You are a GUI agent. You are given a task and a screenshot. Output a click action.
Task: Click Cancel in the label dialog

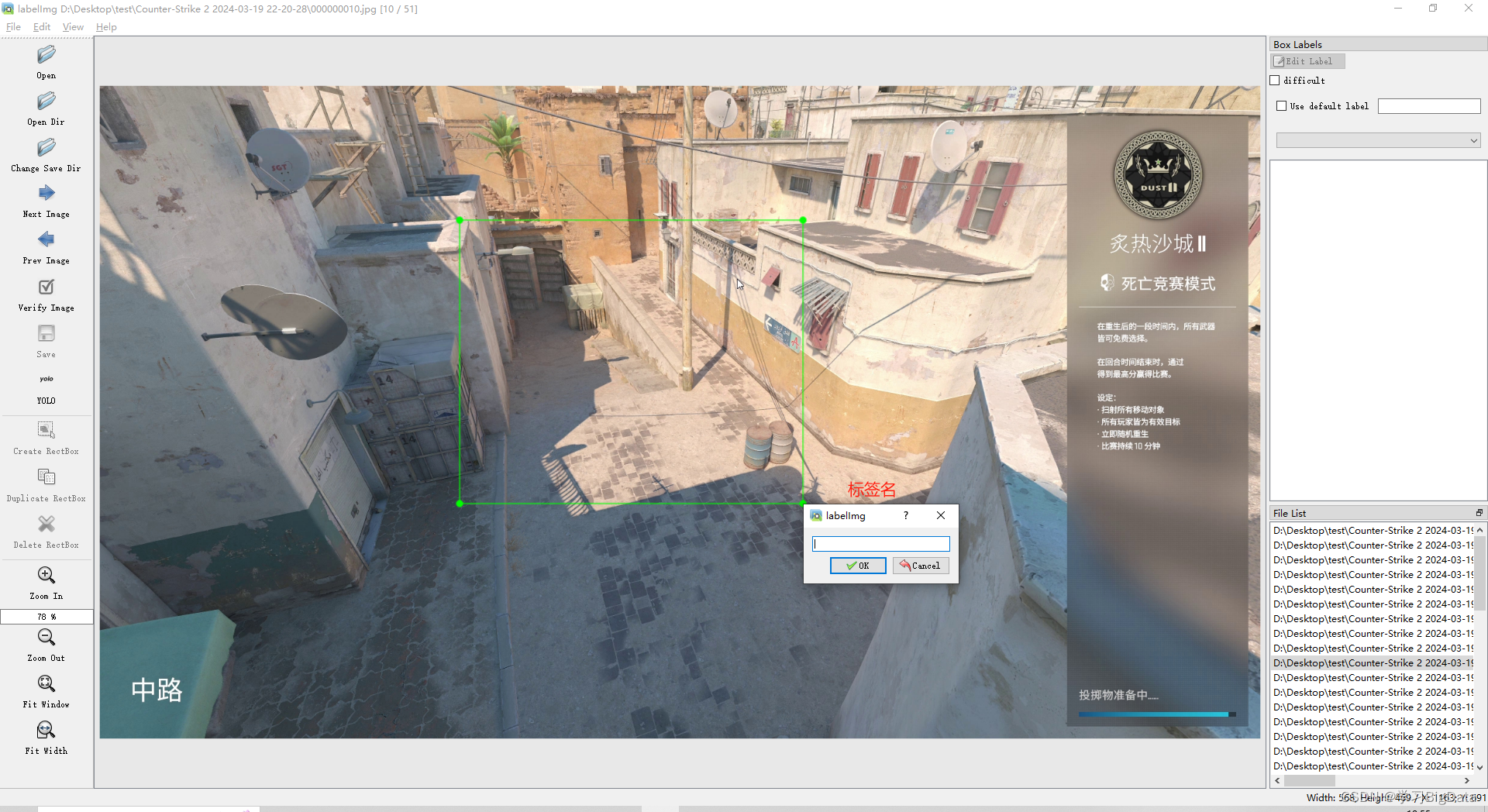921,566
